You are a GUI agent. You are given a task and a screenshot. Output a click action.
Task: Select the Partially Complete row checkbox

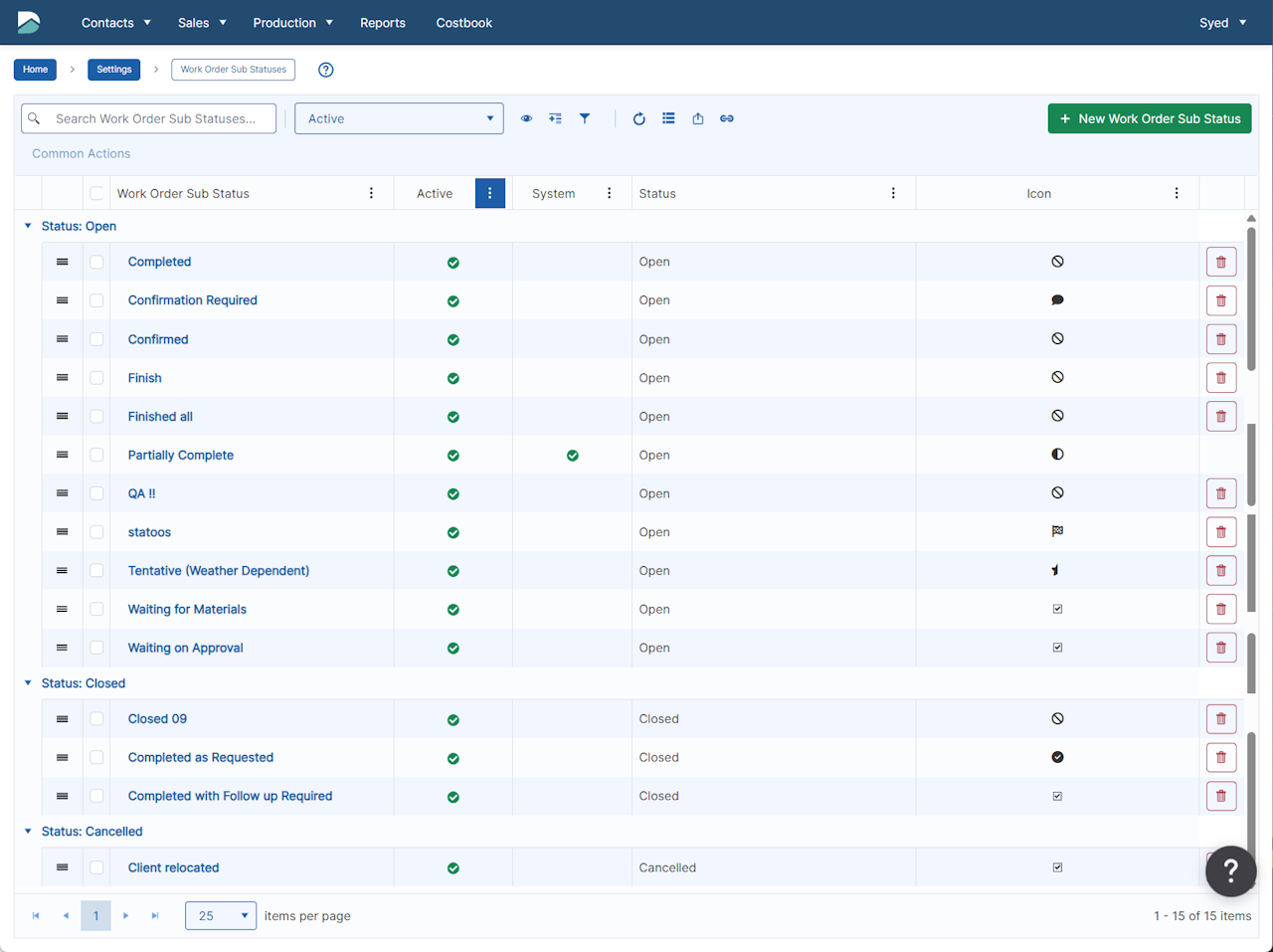(x=96, y=455)
